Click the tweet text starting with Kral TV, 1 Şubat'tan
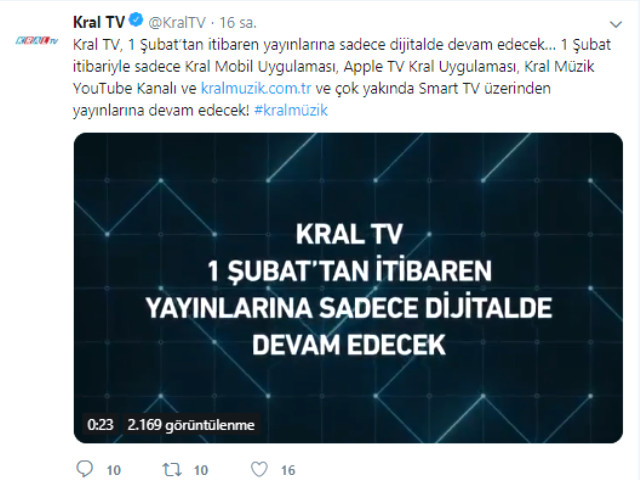The image size is (640, 480). [x=342, y=77]
